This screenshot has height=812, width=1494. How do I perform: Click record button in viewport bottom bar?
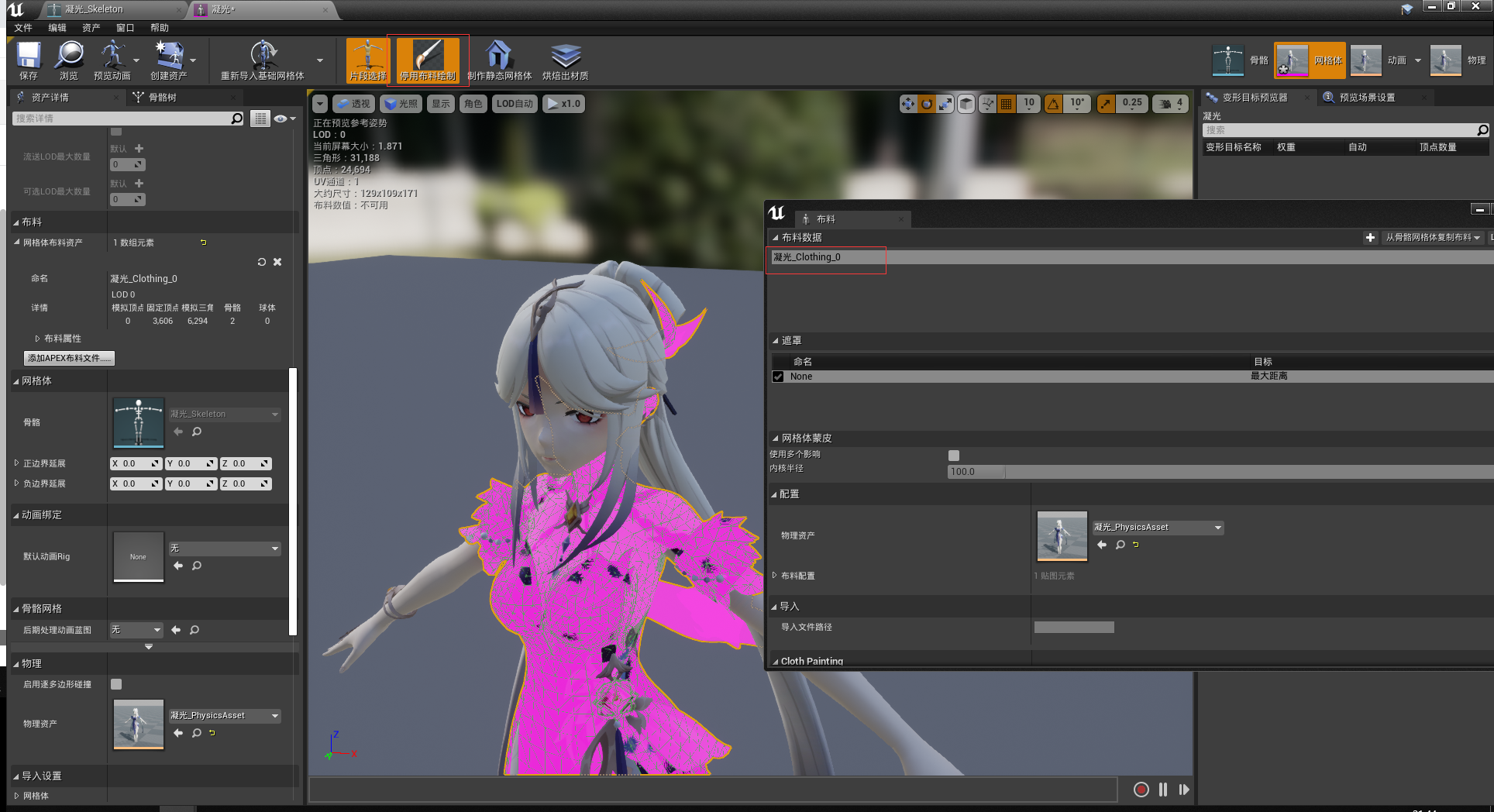tap(1141, 790)
